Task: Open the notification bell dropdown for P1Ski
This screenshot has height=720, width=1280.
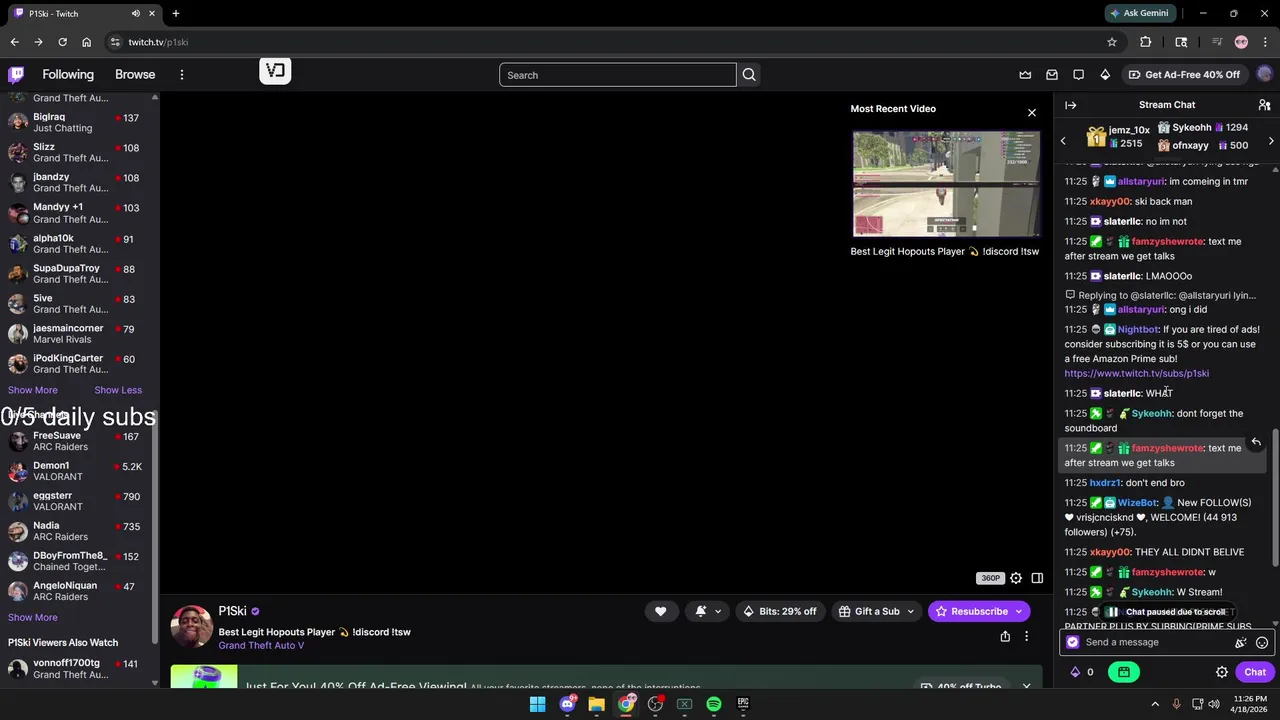Action: coord(708,611)
